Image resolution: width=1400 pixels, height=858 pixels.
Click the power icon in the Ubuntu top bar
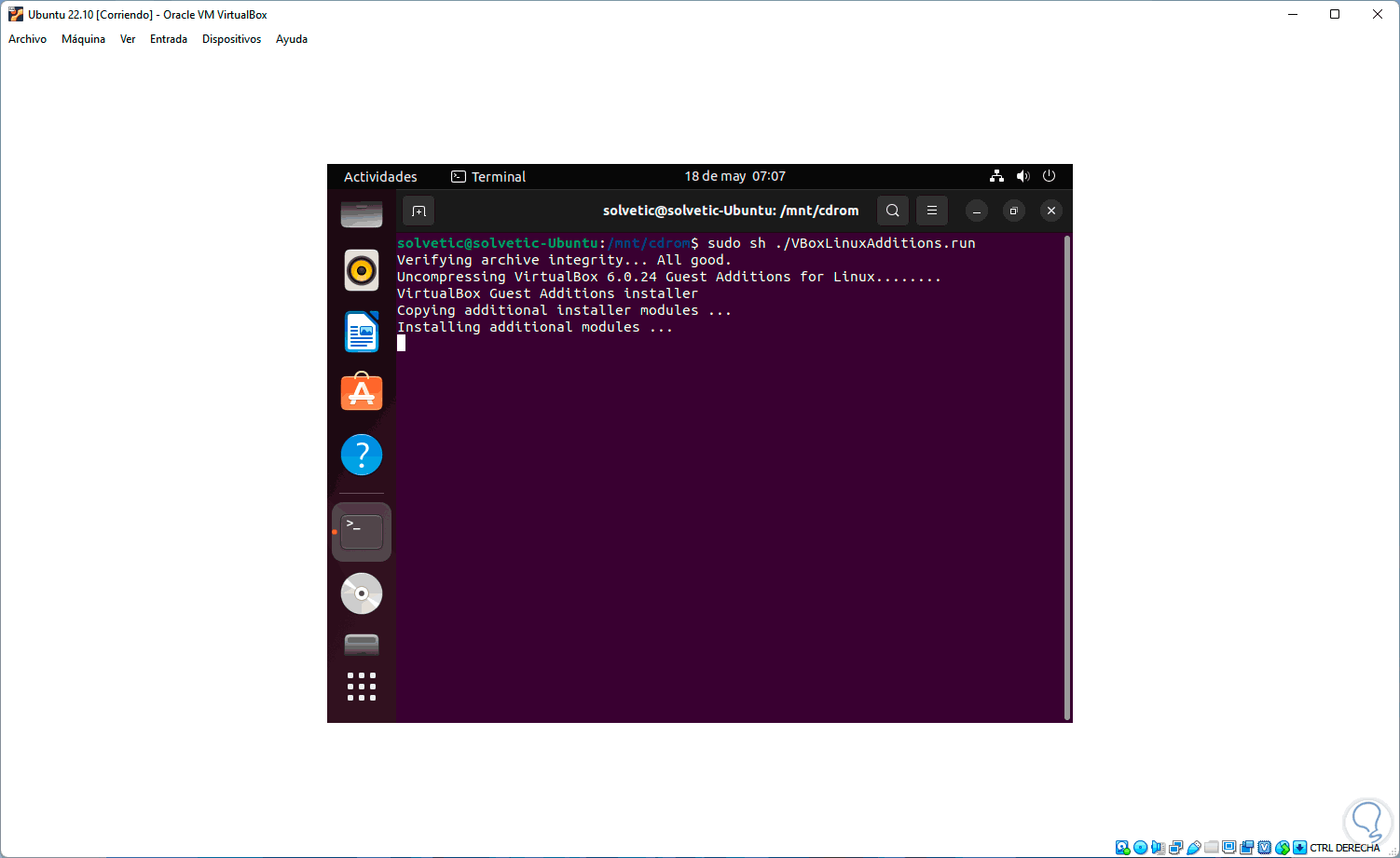click(x=1049, y=176)
